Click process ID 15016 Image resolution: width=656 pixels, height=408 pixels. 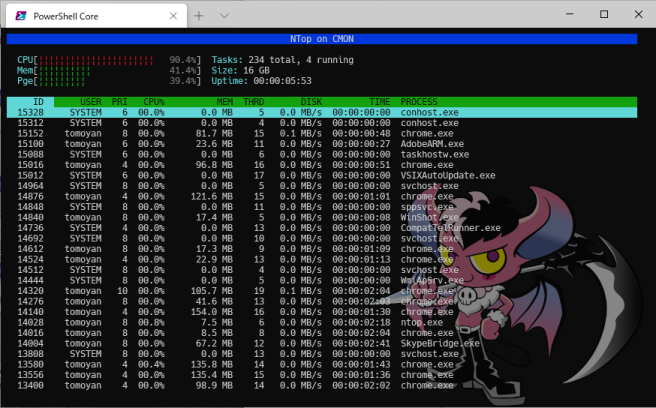point(31,165)
